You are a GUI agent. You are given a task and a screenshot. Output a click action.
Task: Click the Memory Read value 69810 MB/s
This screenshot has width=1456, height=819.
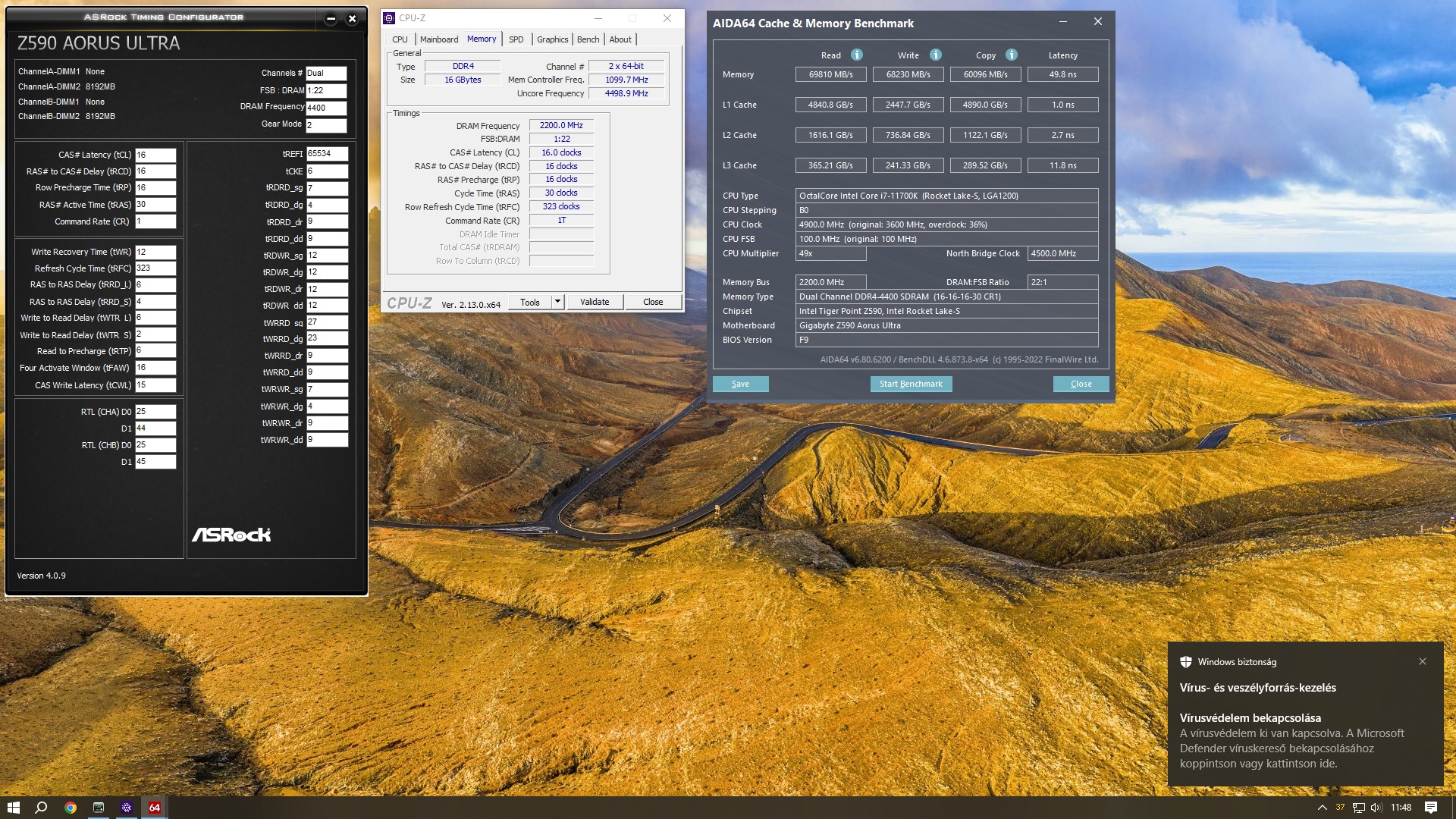point(830,74)
